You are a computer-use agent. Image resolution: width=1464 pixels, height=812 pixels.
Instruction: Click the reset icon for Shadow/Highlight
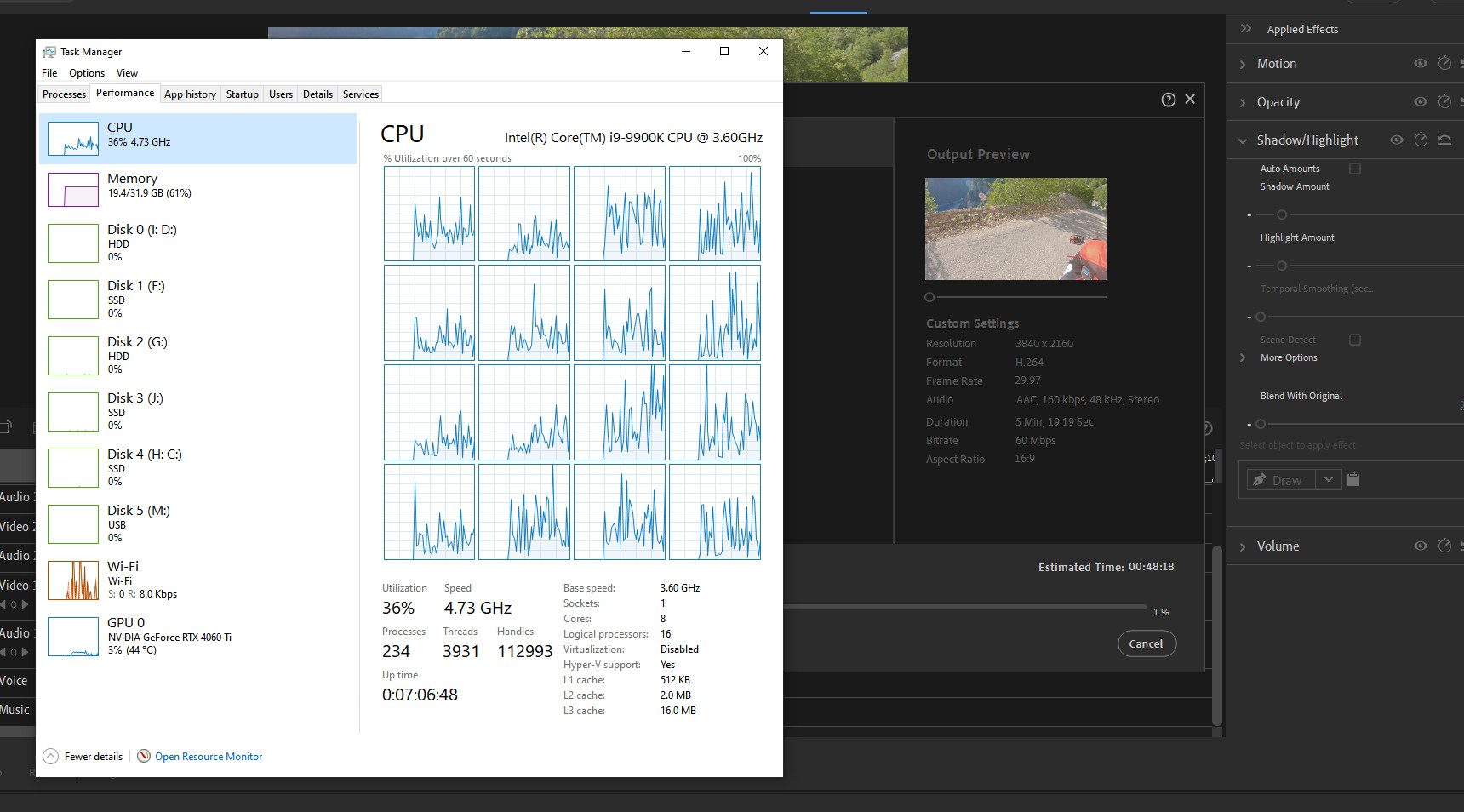point(1444,140)
